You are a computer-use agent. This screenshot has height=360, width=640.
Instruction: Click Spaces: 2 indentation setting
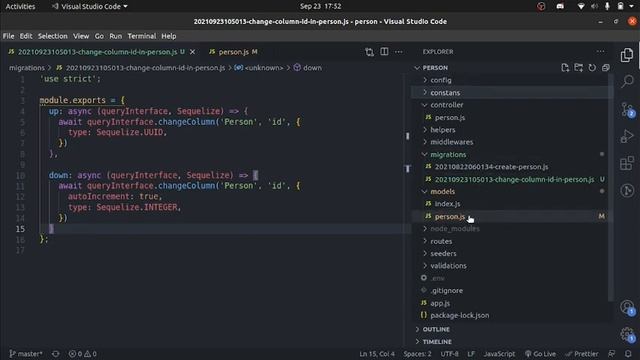pos(418,354)
